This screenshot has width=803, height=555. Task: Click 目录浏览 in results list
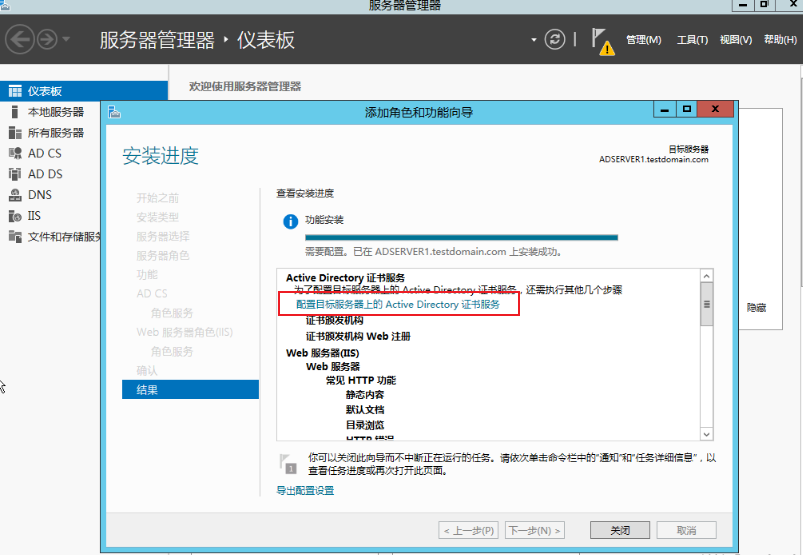365,425
